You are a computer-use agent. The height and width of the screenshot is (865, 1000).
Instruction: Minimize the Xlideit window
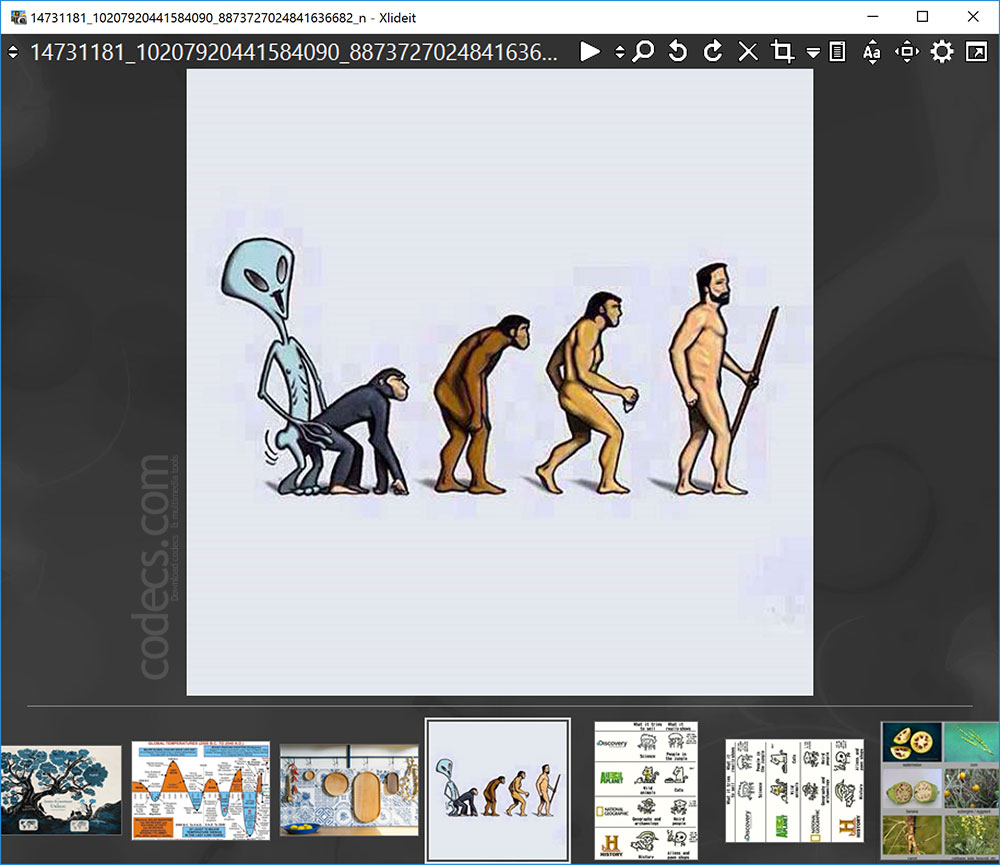872,17
